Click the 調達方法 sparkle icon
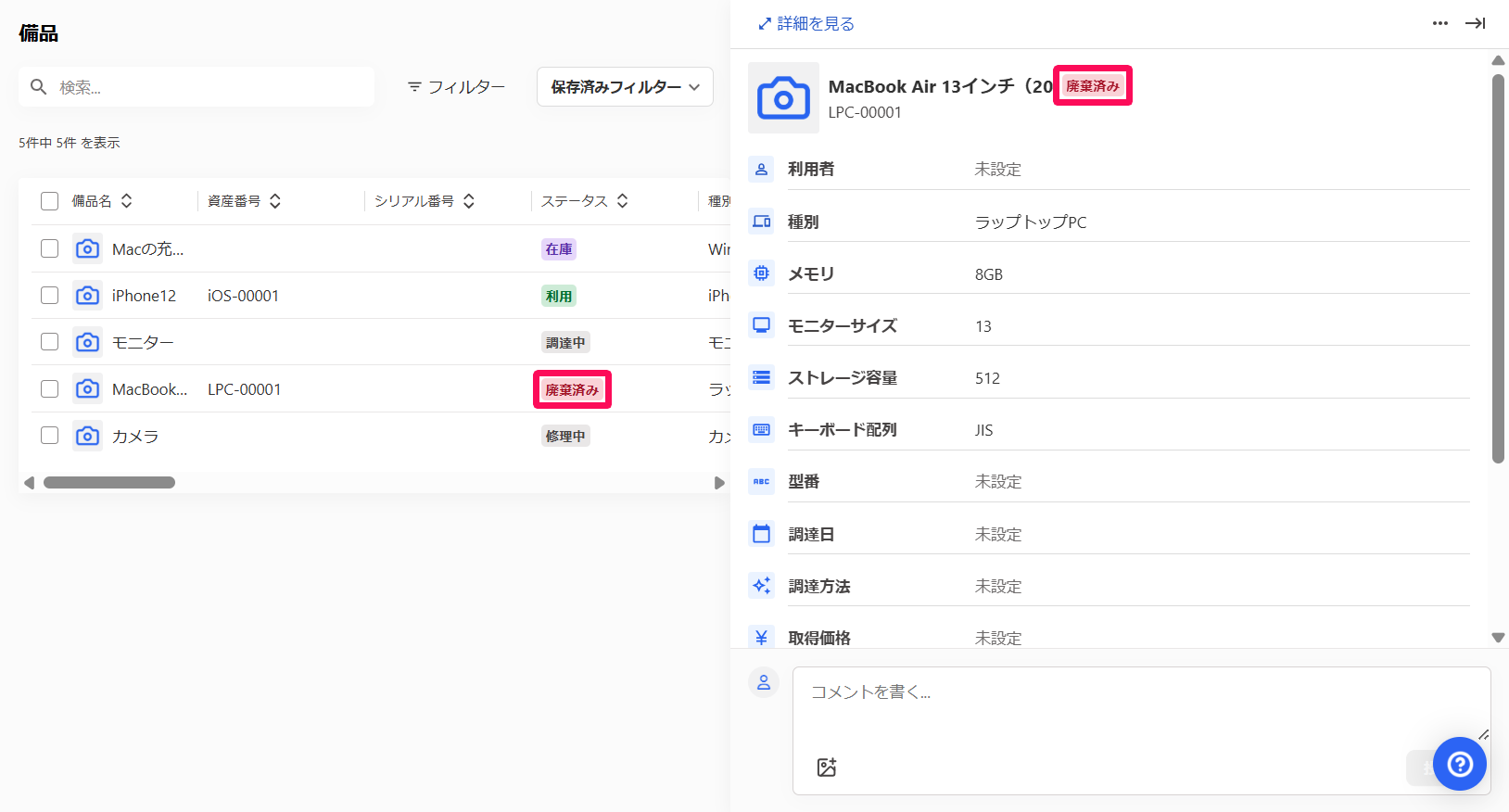Image resolution: width=1509 pixels, height=812 pixels. [761, 586]
